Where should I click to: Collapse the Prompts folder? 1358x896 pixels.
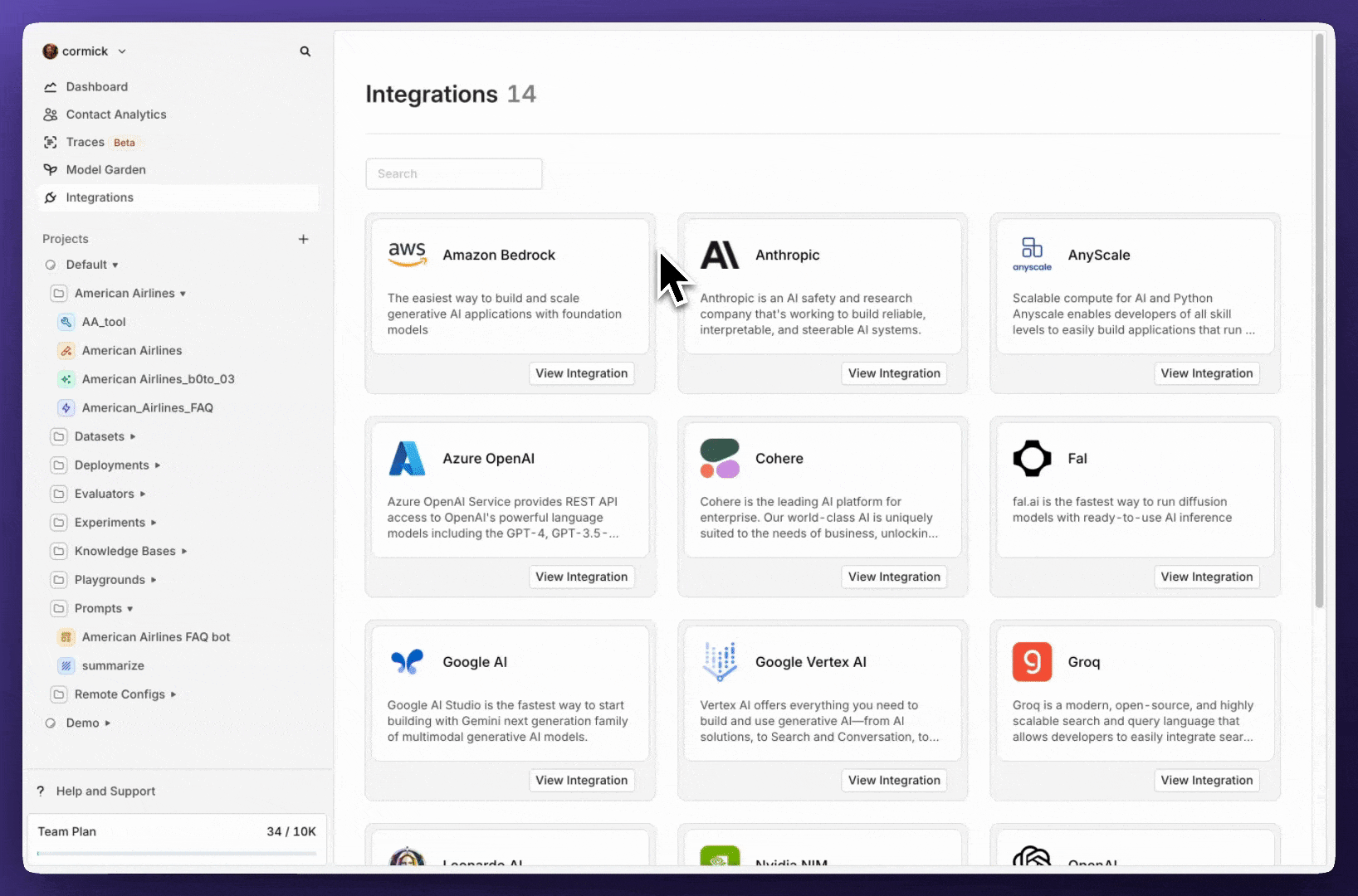[130, 609]
